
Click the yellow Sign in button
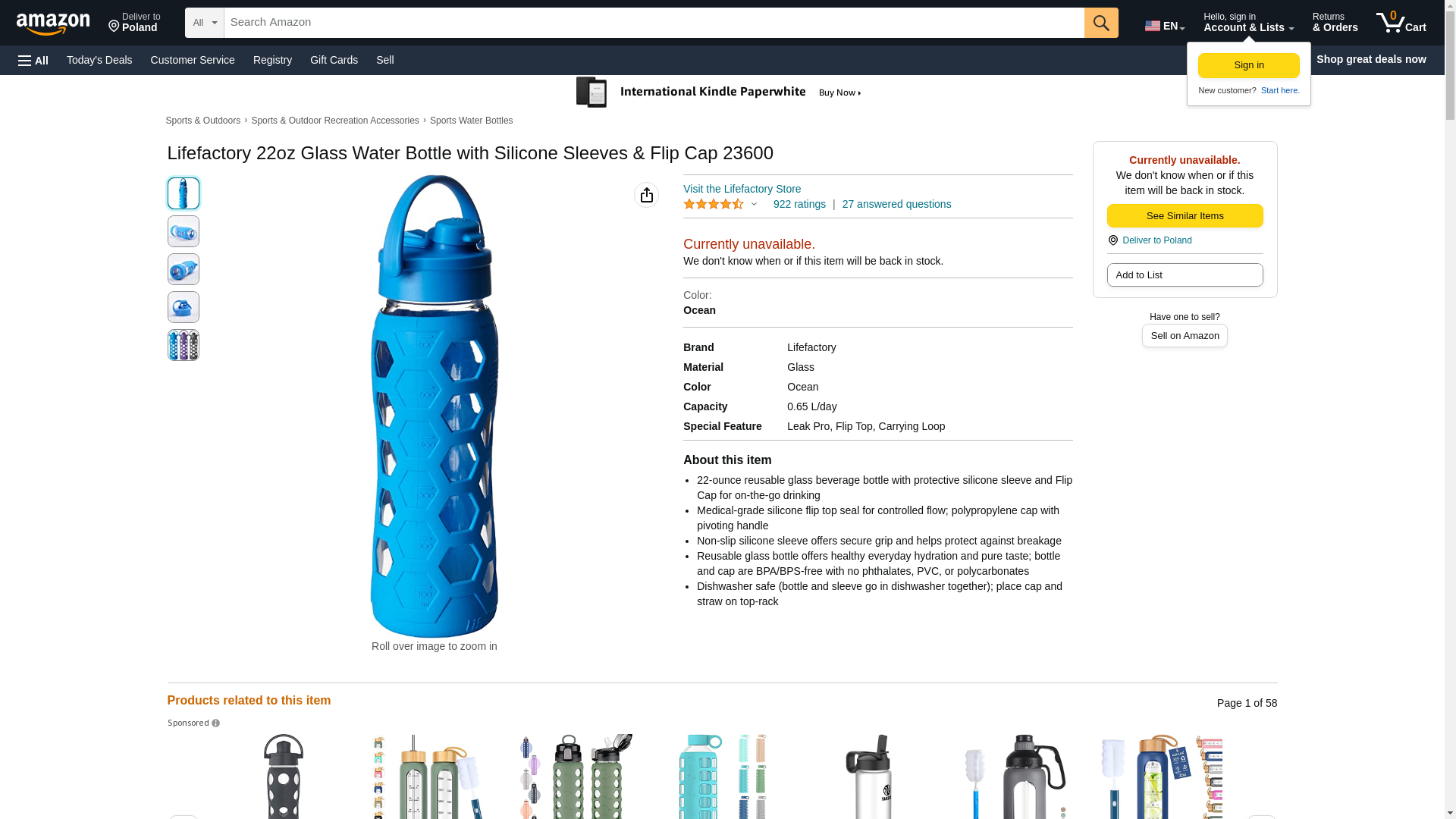tap(1248, 65)
